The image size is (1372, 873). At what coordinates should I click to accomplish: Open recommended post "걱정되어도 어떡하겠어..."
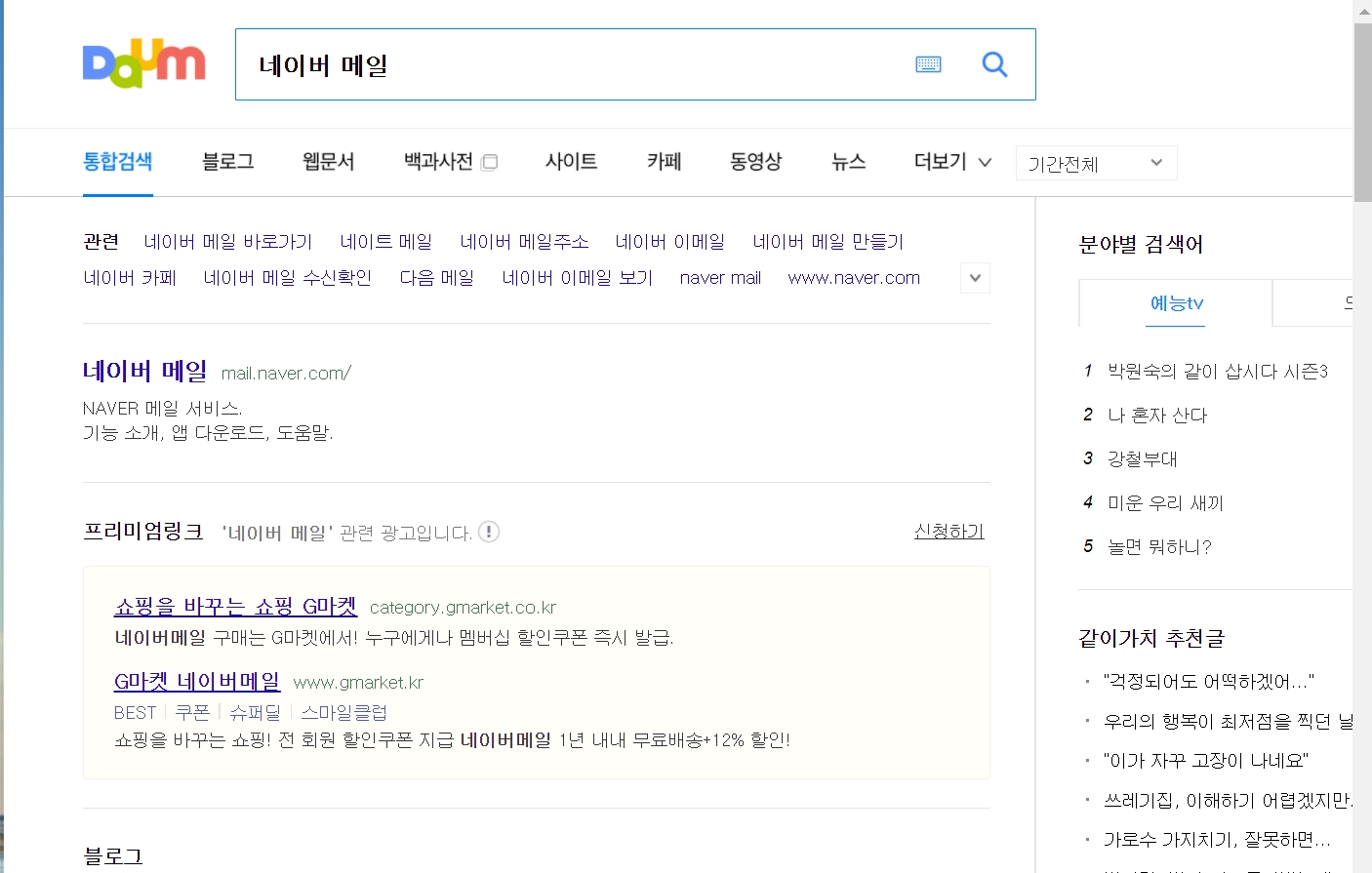(1209, 682)
